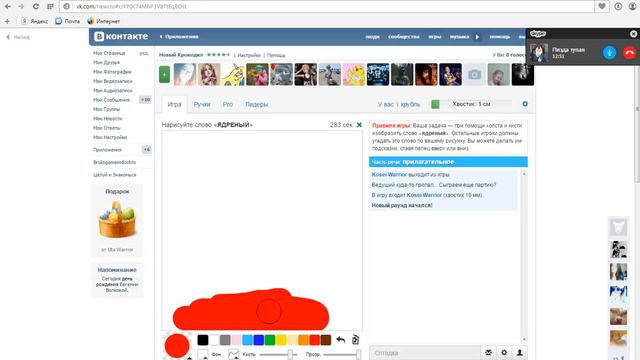Click the transparency slider handle
640x360 pixels.
(358, 354)
